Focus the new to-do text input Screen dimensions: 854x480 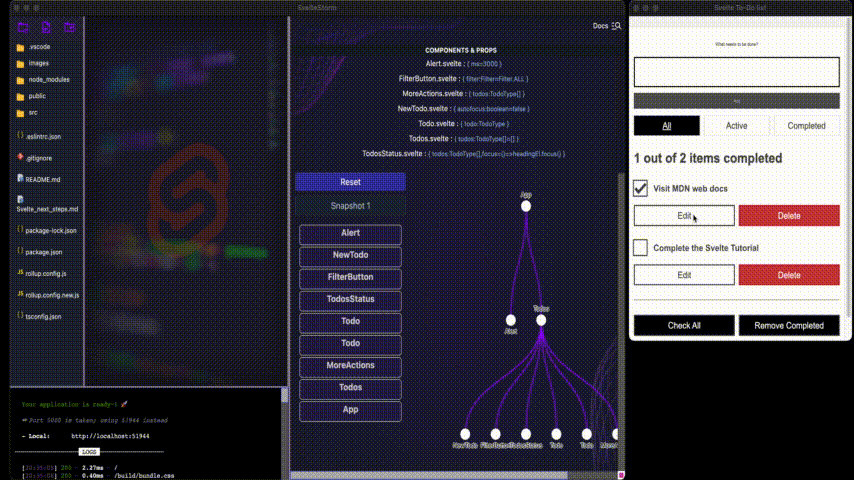736,72
